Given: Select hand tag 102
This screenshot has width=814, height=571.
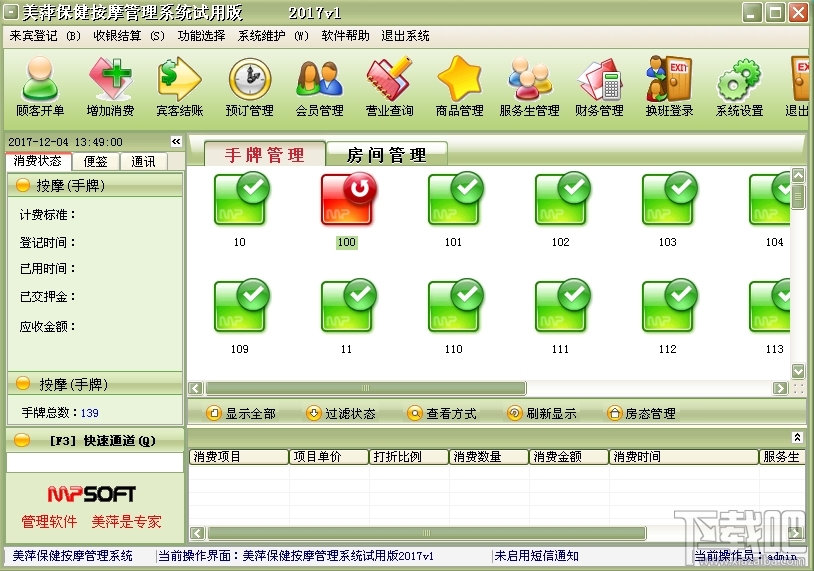Looking at the screenshot, I should click(562, 200).
